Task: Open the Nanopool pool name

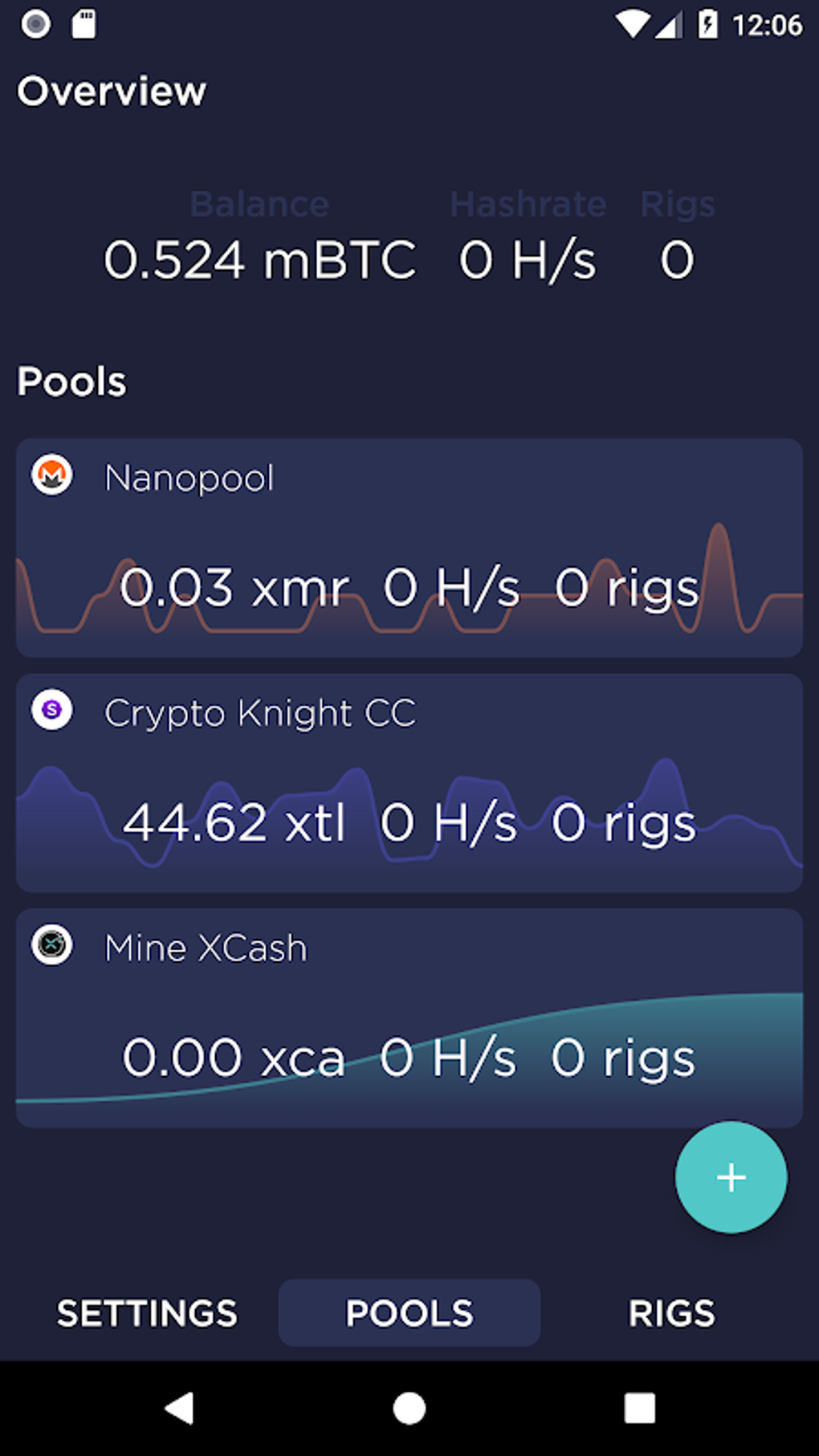Action: (x=189, y=479)
